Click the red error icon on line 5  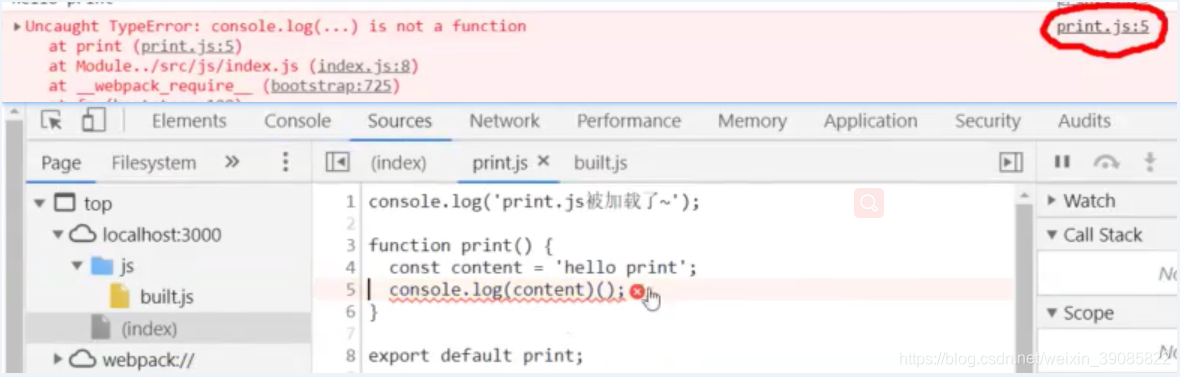tap(637, 291)
